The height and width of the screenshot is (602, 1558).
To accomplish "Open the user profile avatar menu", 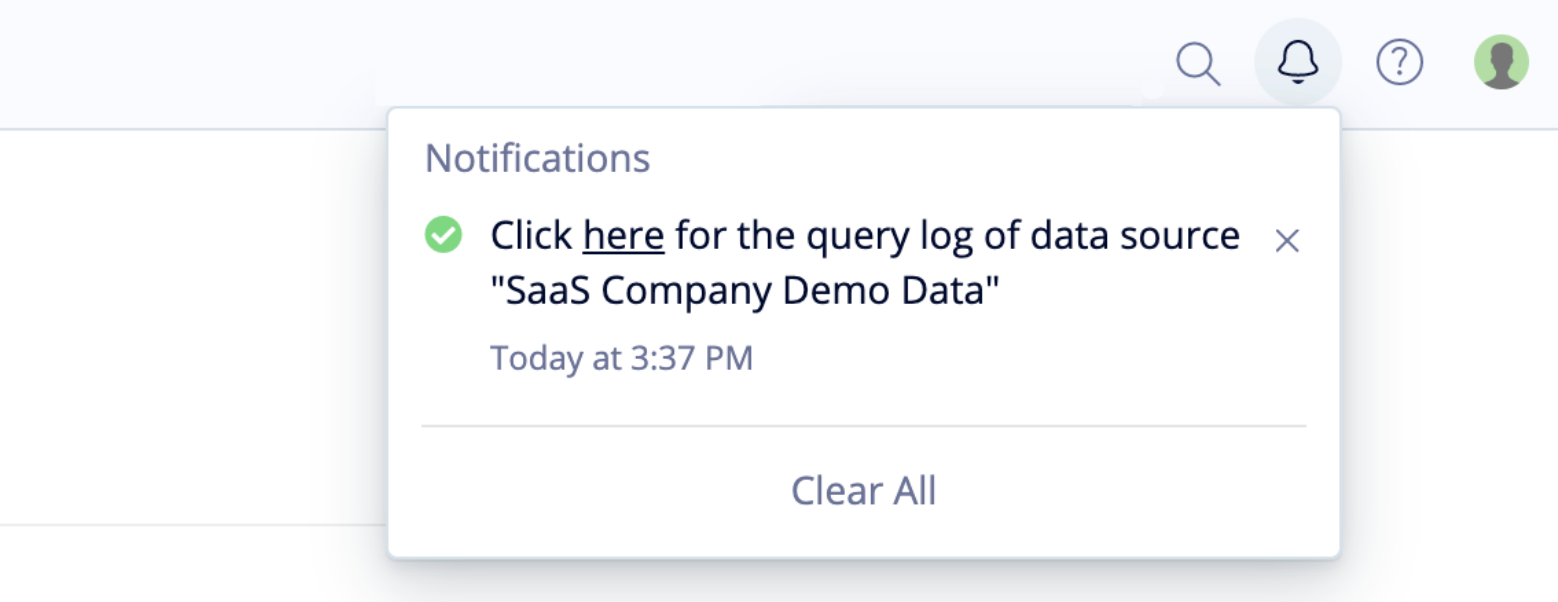I will (x=1501, y=62).
